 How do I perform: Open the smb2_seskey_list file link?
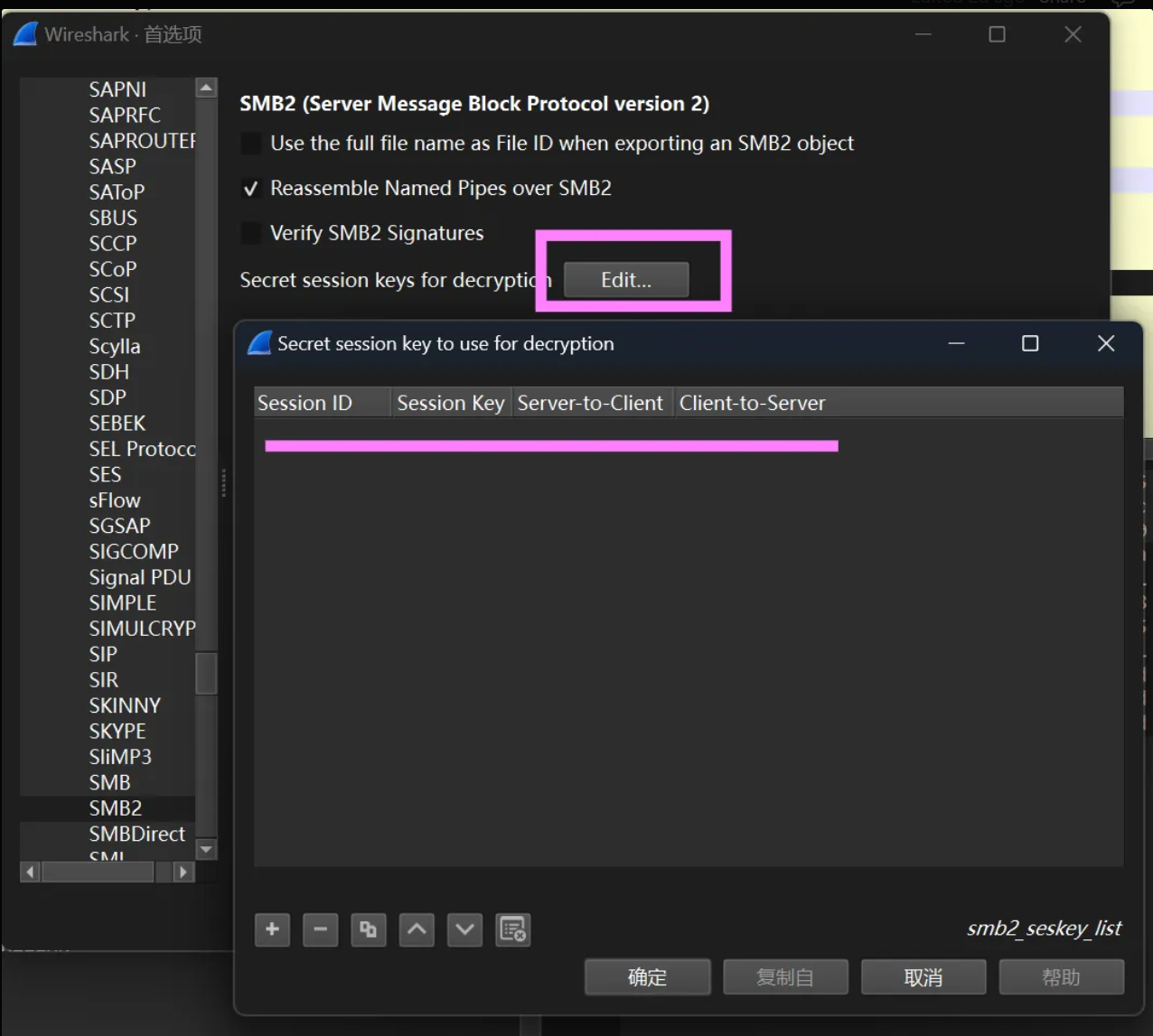1044,929
